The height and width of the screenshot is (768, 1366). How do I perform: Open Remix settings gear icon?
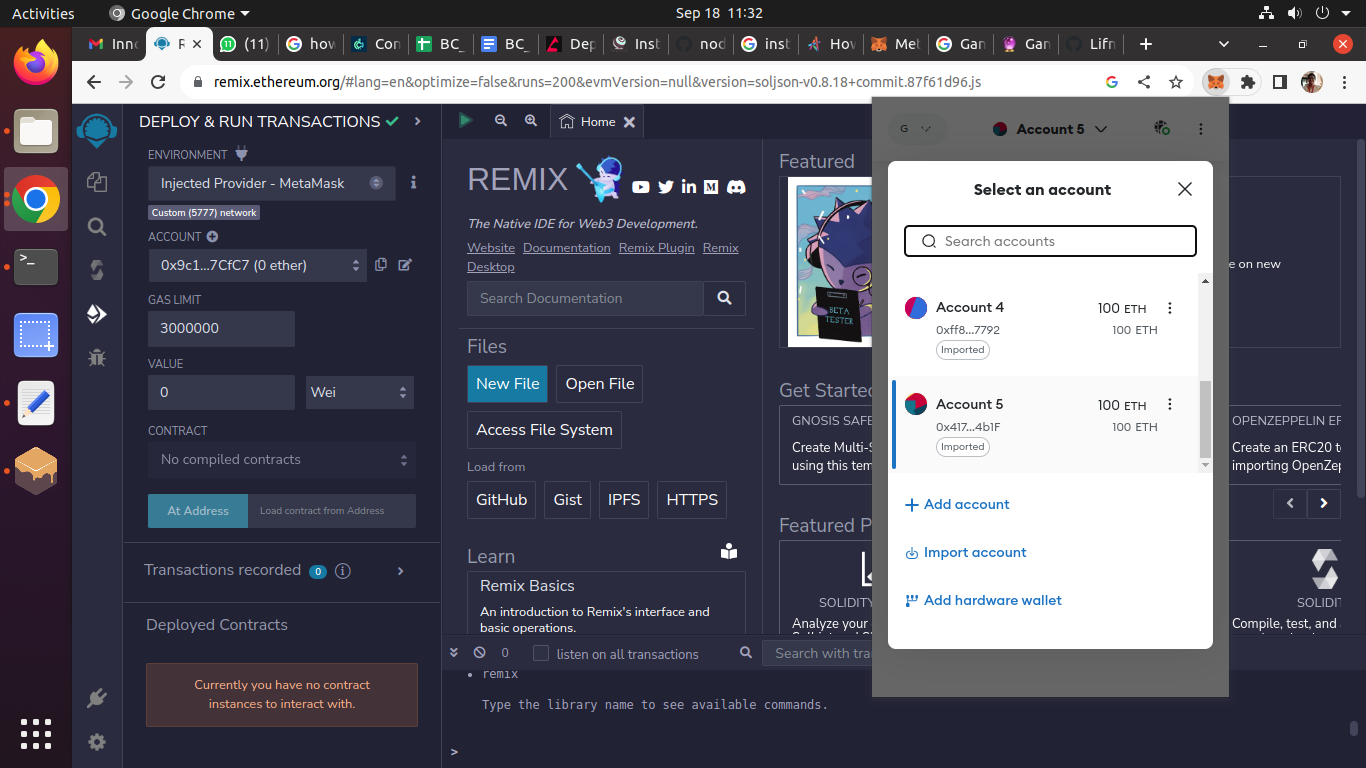point(97,742)
